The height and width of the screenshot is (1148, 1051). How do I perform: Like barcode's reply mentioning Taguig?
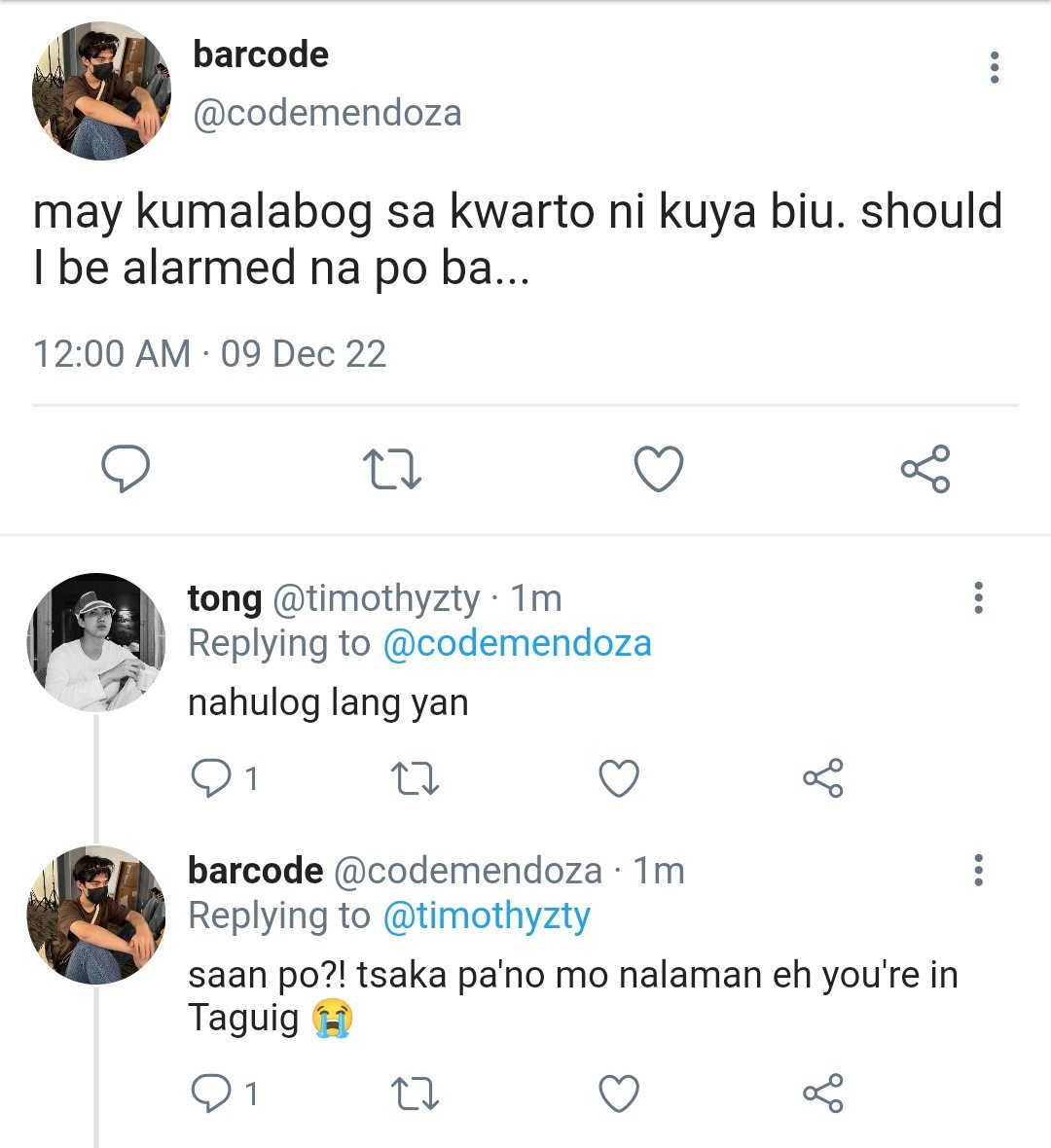tap(619, 1094)
